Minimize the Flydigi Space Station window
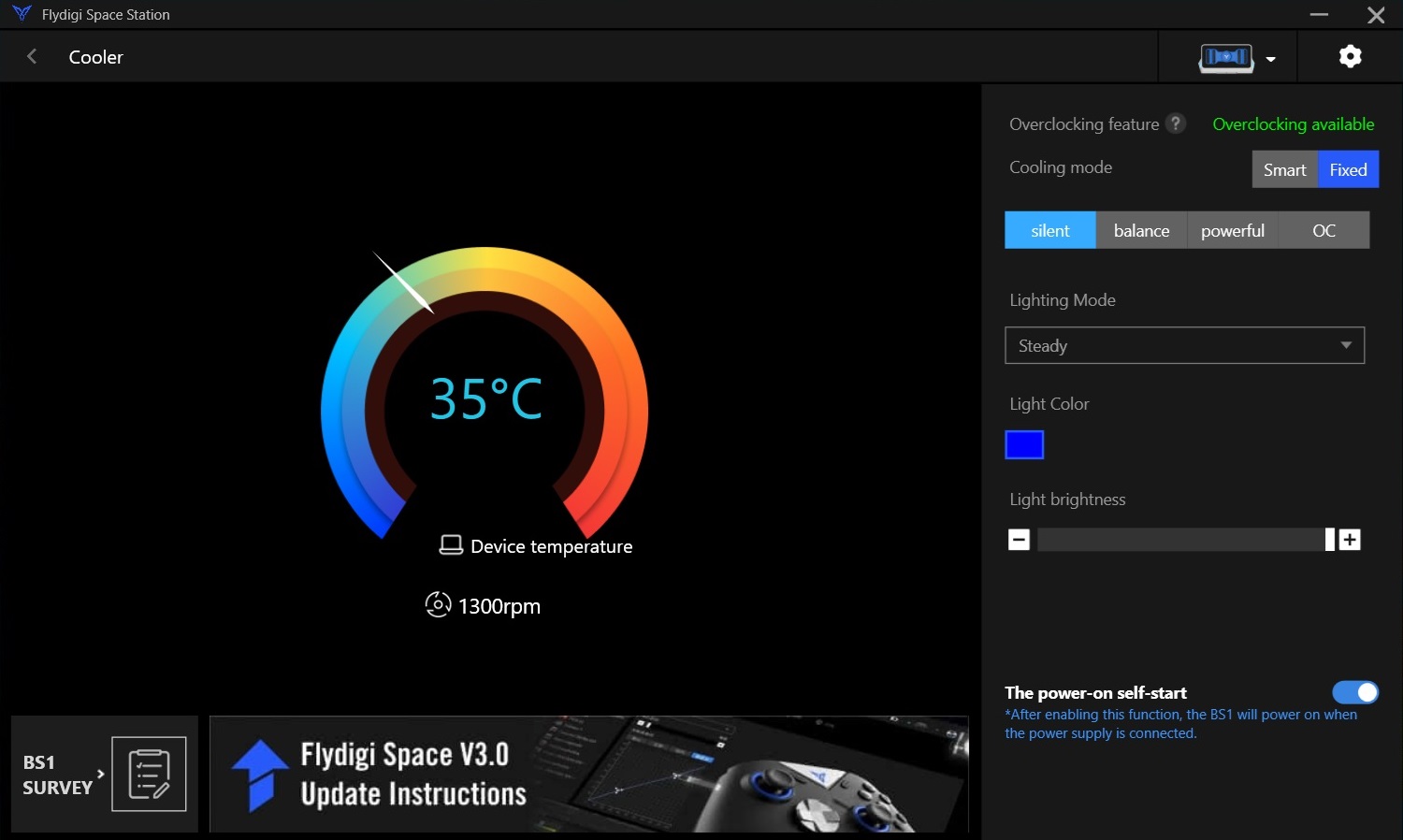This screenshot has width=1403, height=840. (x=1319, y=15)
